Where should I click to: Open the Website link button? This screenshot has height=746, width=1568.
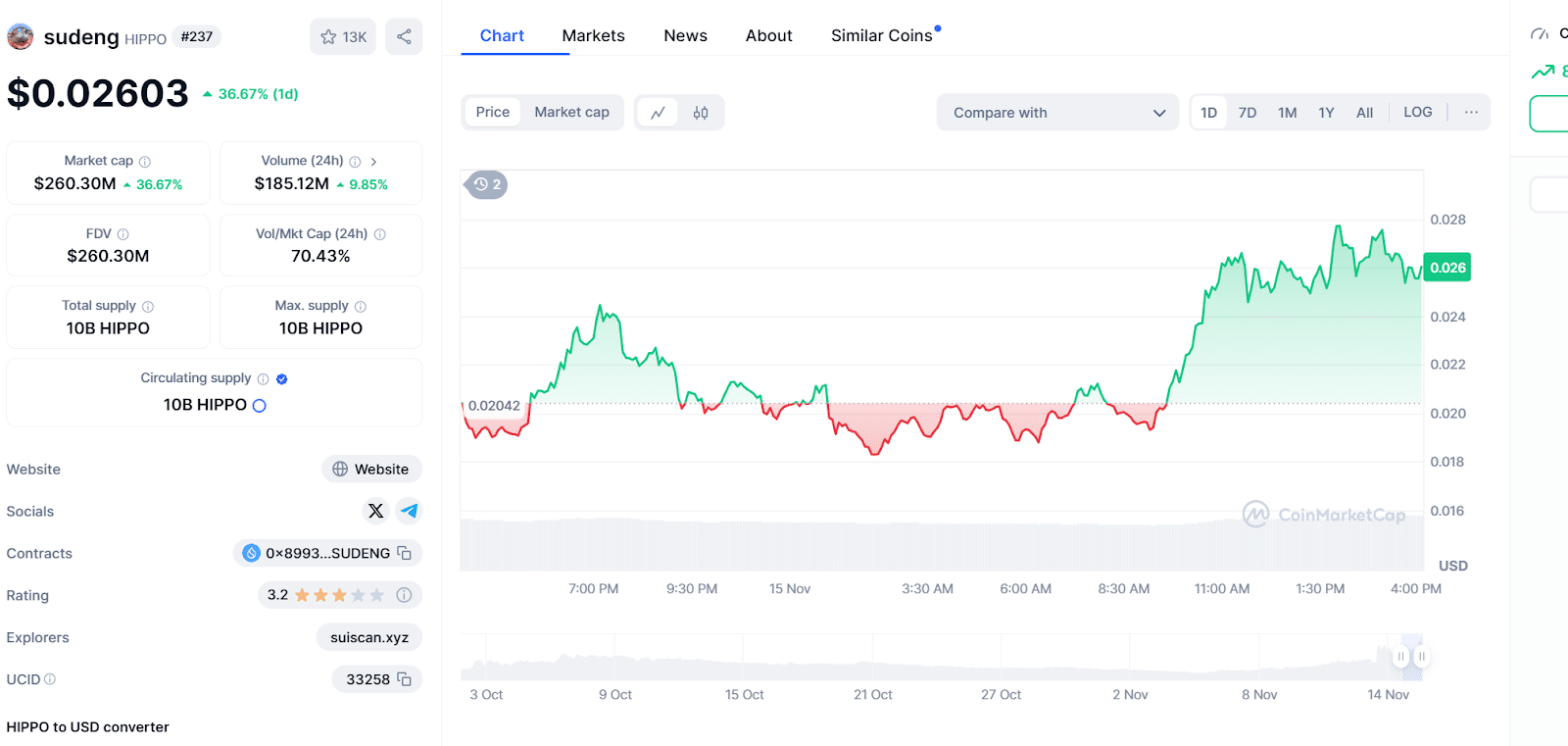click(x=371, y=470)
